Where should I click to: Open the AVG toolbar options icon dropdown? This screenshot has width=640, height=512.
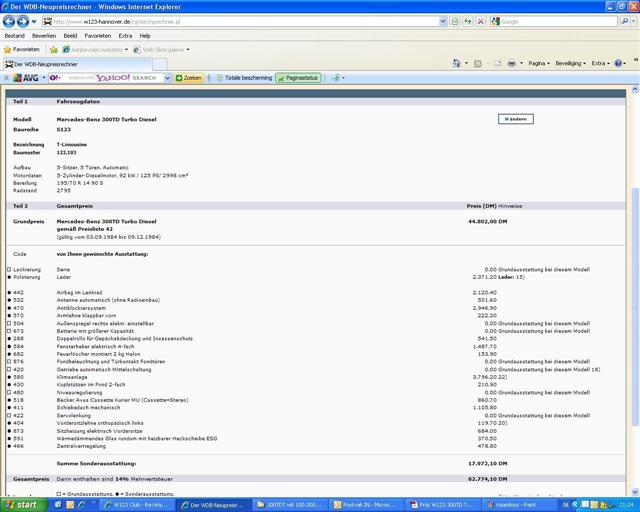tap(338, 78)
